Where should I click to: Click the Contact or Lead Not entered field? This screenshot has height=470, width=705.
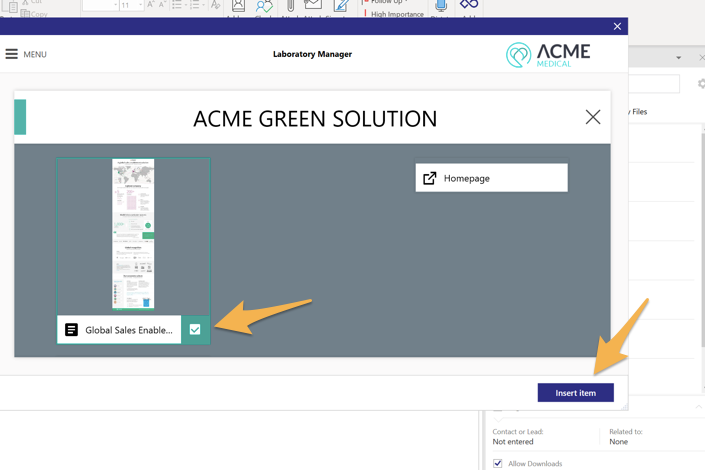pyautogui.click(x=518, y=437)
